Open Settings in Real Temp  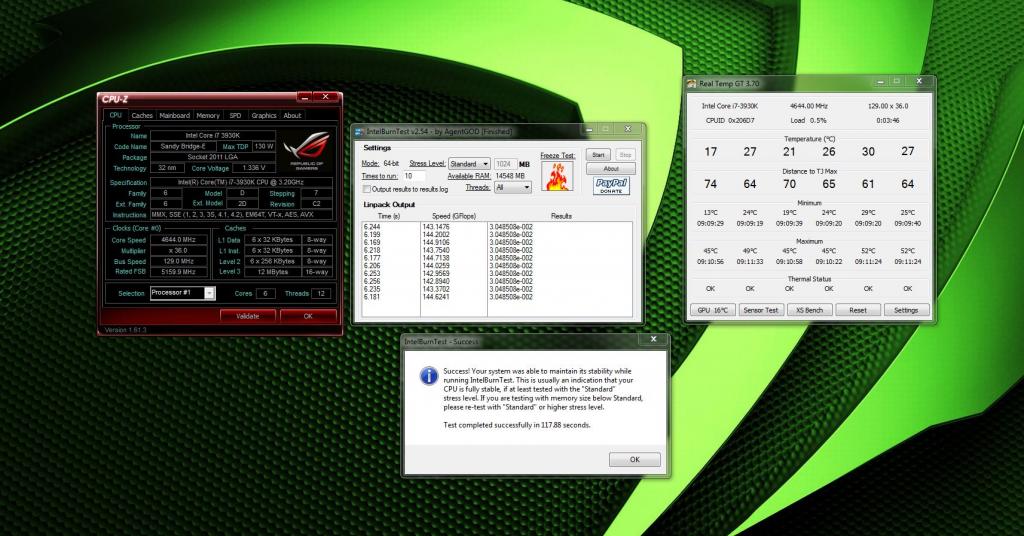click(x=906, y=310)
